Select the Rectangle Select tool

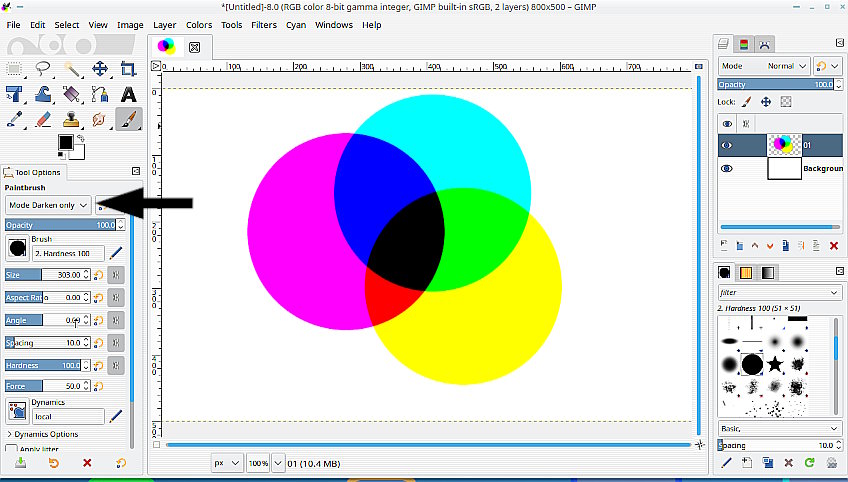coord(14,69)
